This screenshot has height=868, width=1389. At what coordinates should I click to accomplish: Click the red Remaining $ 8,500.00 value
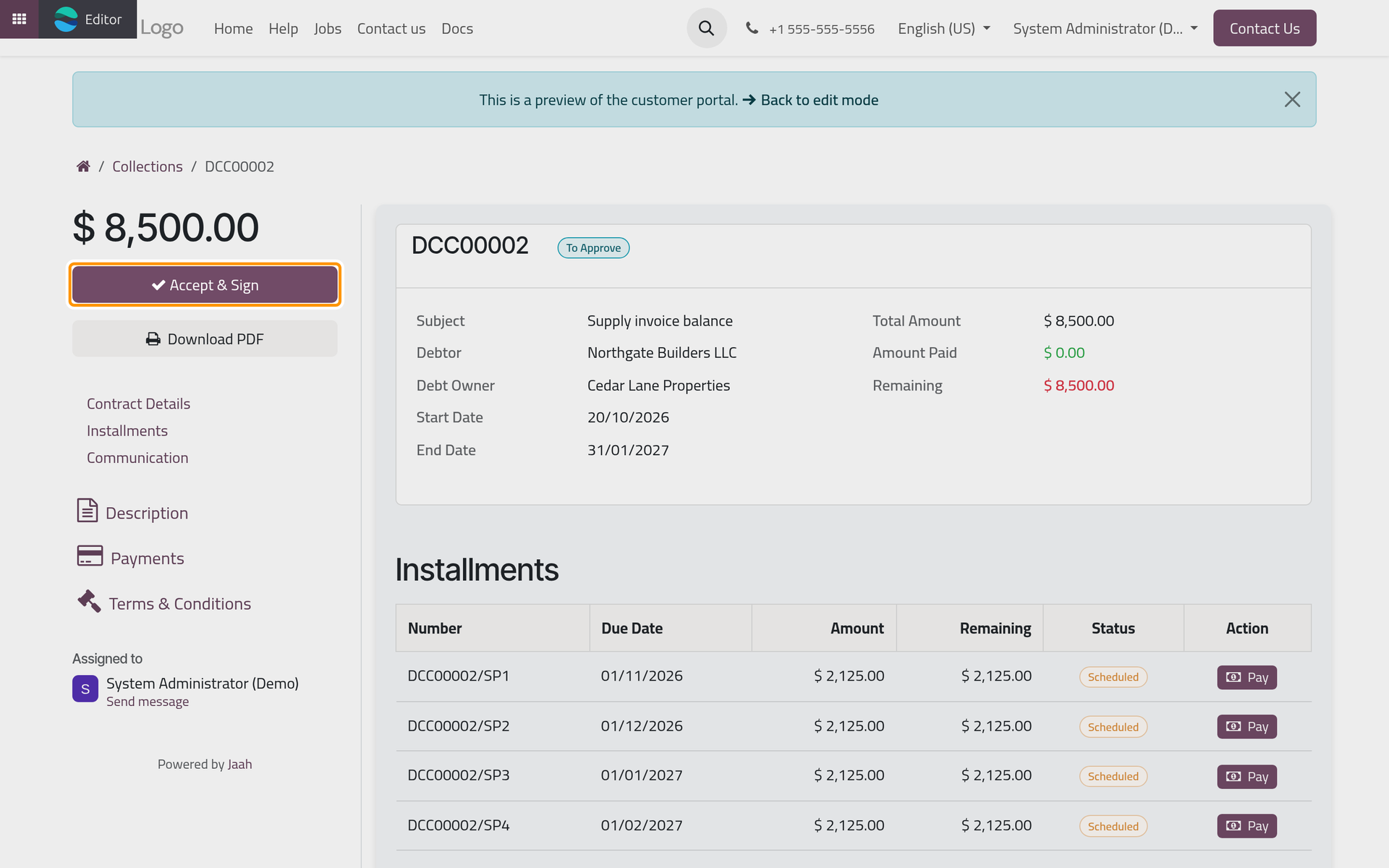[1079, 386]
